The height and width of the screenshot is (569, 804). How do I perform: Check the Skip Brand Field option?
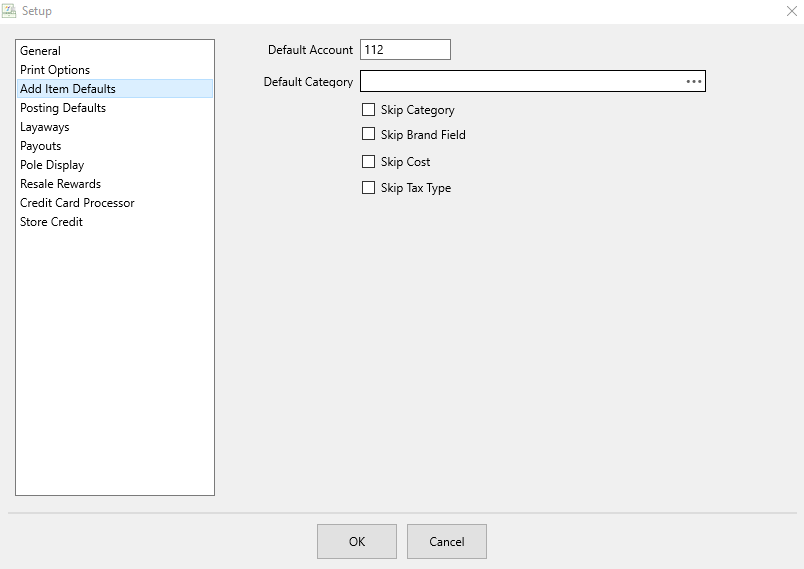pos(368,134)
